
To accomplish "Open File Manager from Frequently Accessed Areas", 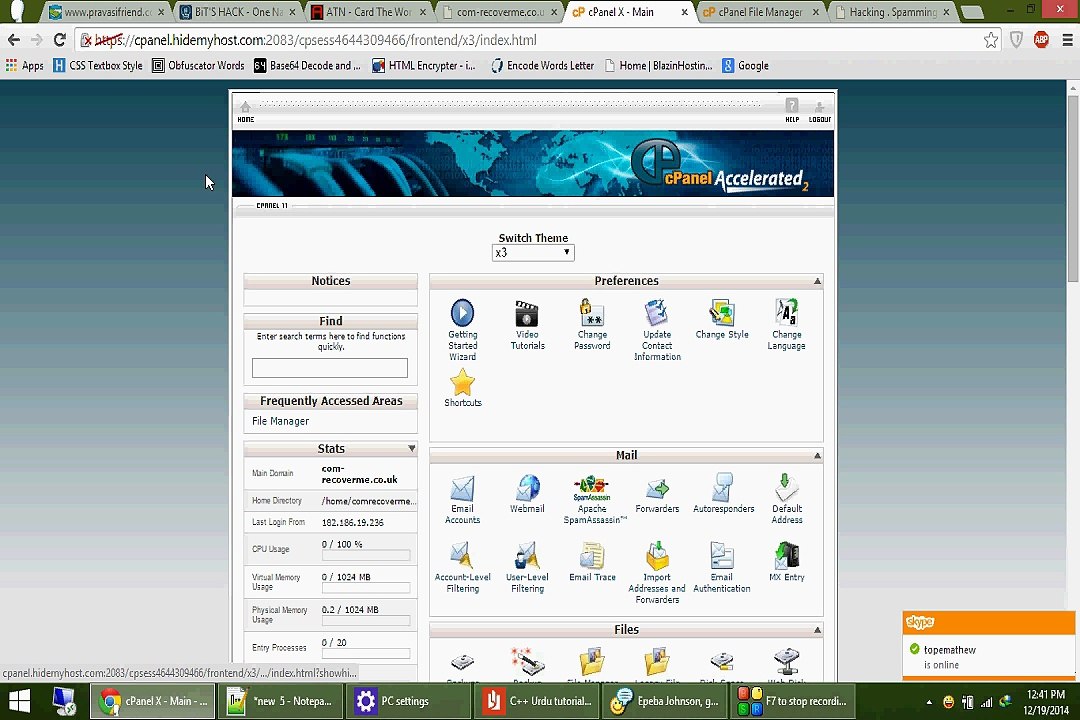I will 280,421.
